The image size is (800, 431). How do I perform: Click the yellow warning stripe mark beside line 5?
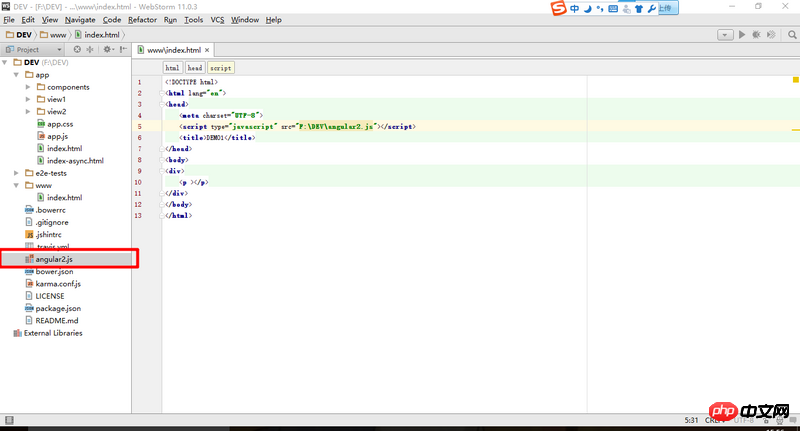point(795,130)
